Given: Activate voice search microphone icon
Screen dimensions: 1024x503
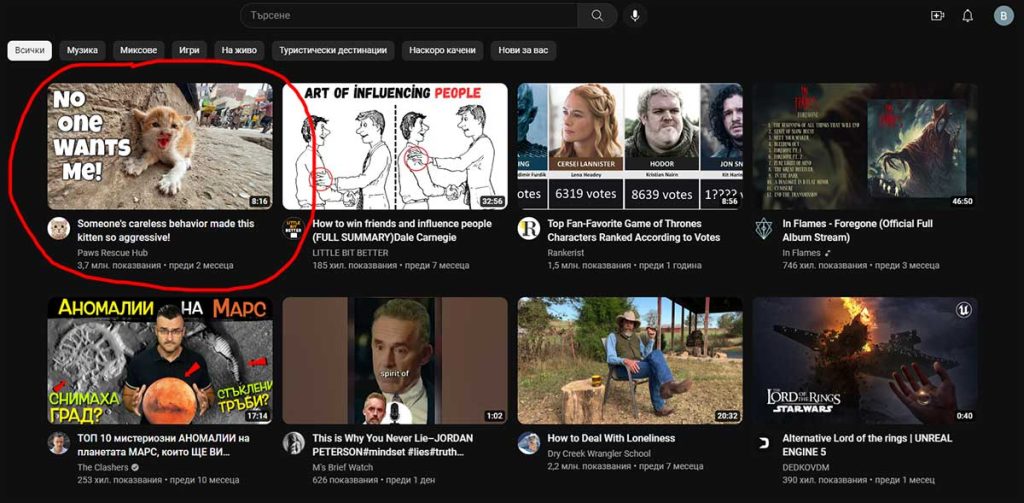Looking at the screenshot, I should click(634, 16).
